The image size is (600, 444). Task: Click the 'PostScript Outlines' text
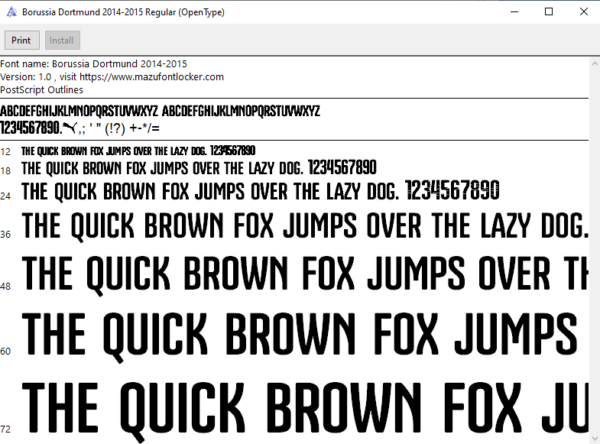42,90
